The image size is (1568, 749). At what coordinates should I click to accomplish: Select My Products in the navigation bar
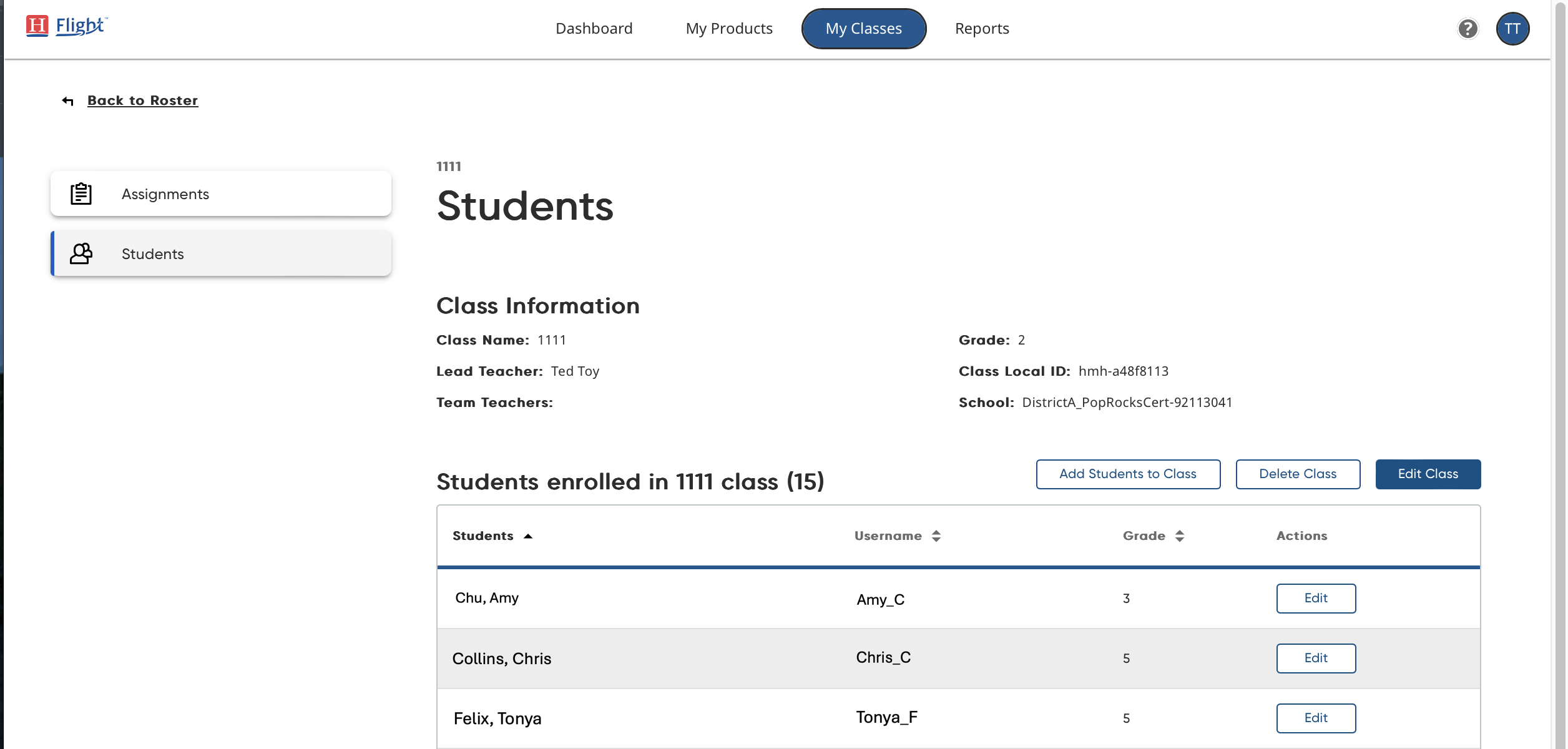(x=729, y=28)
